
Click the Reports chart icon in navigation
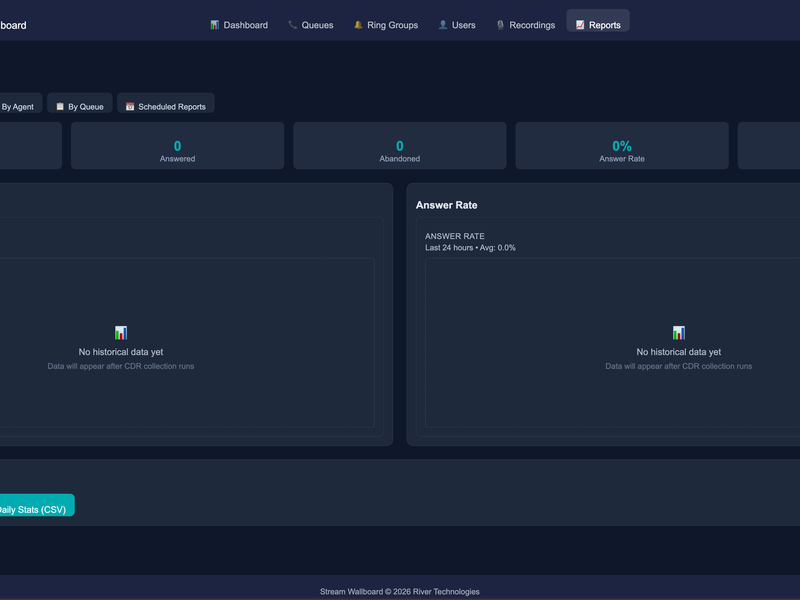click(580, 25)
